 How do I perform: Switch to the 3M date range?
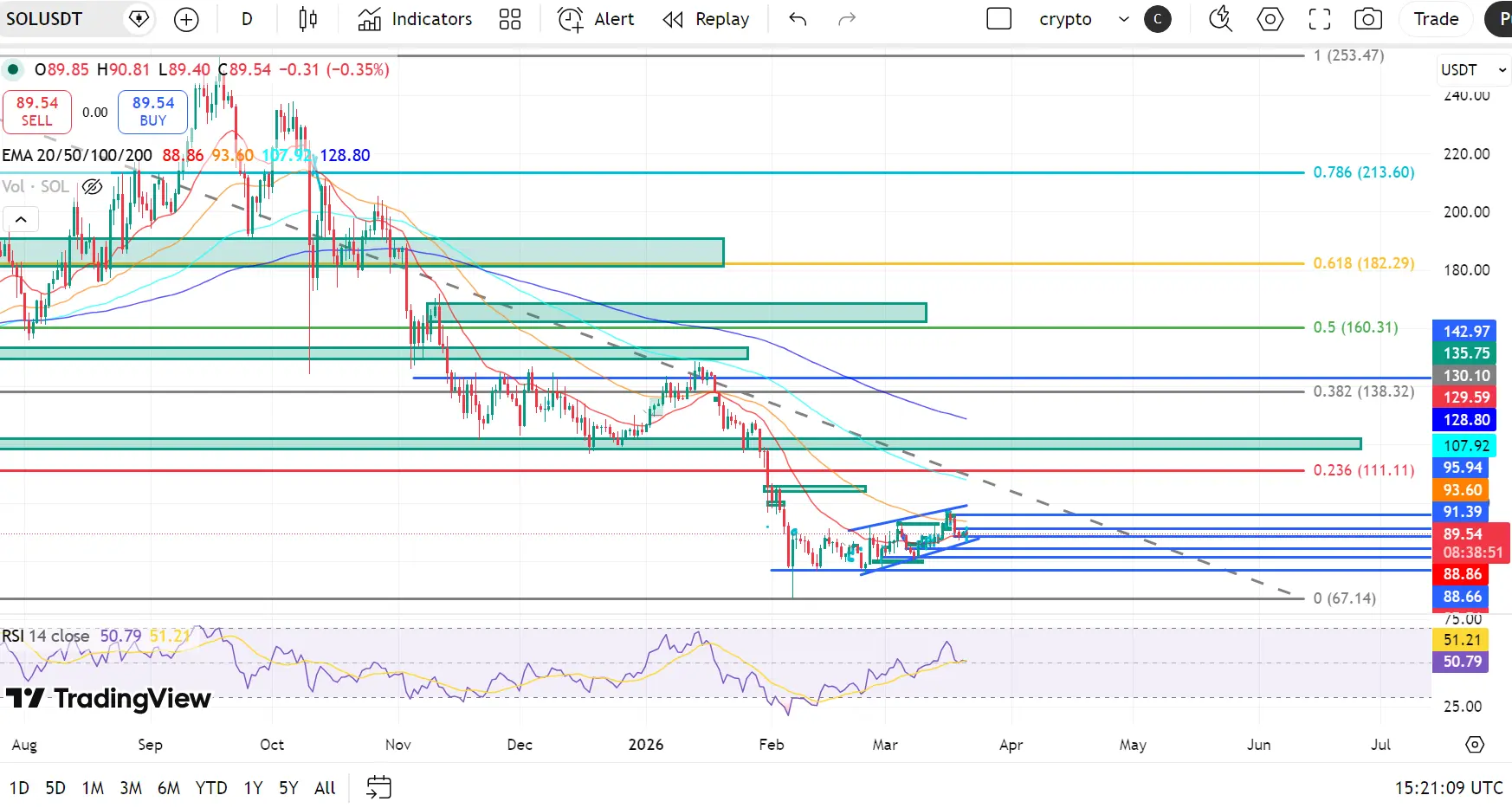click(x=131, y=787)
